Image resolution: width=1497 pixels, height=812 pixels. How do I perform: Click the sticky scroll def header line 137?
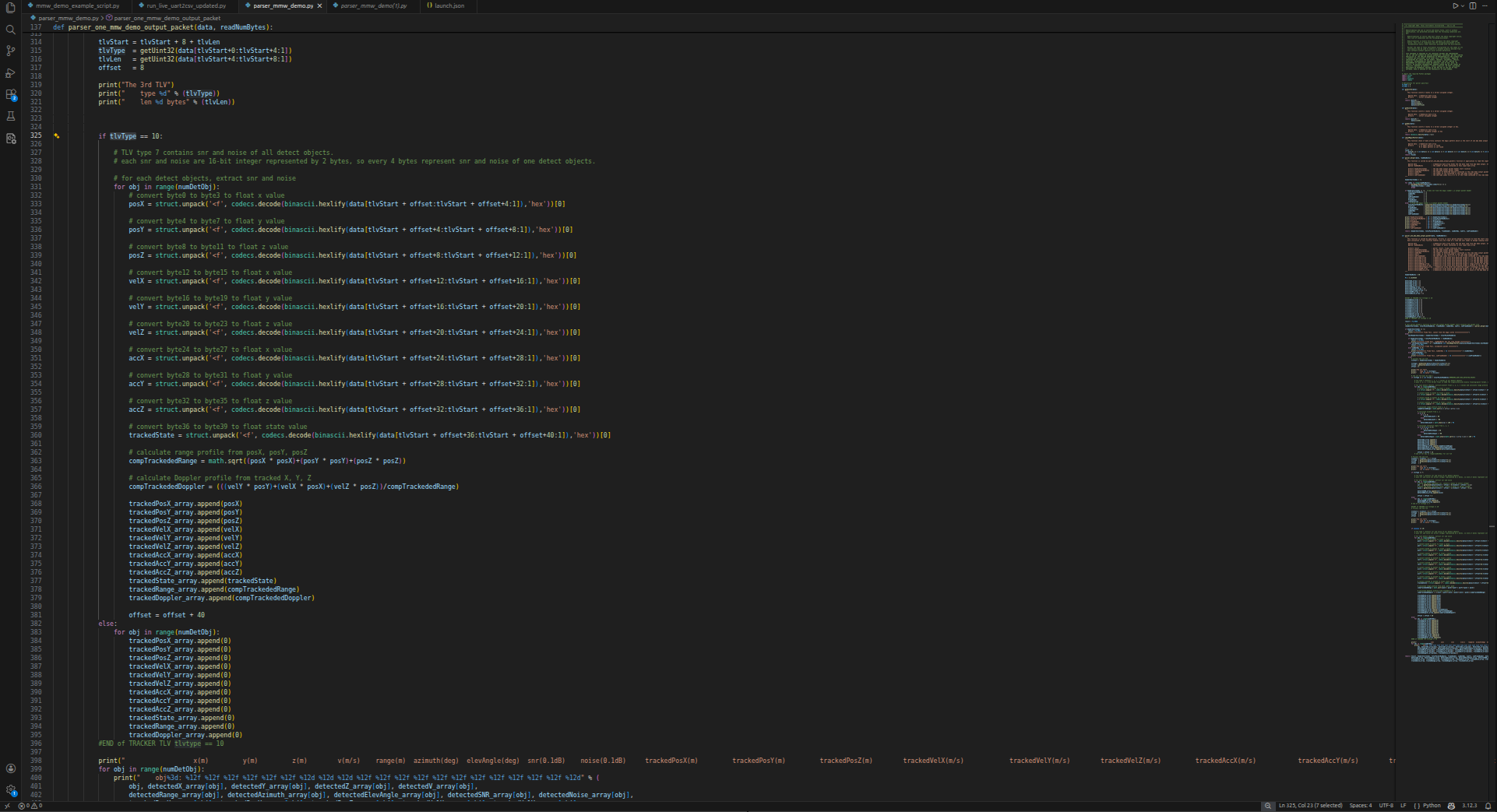coord(164,27)
